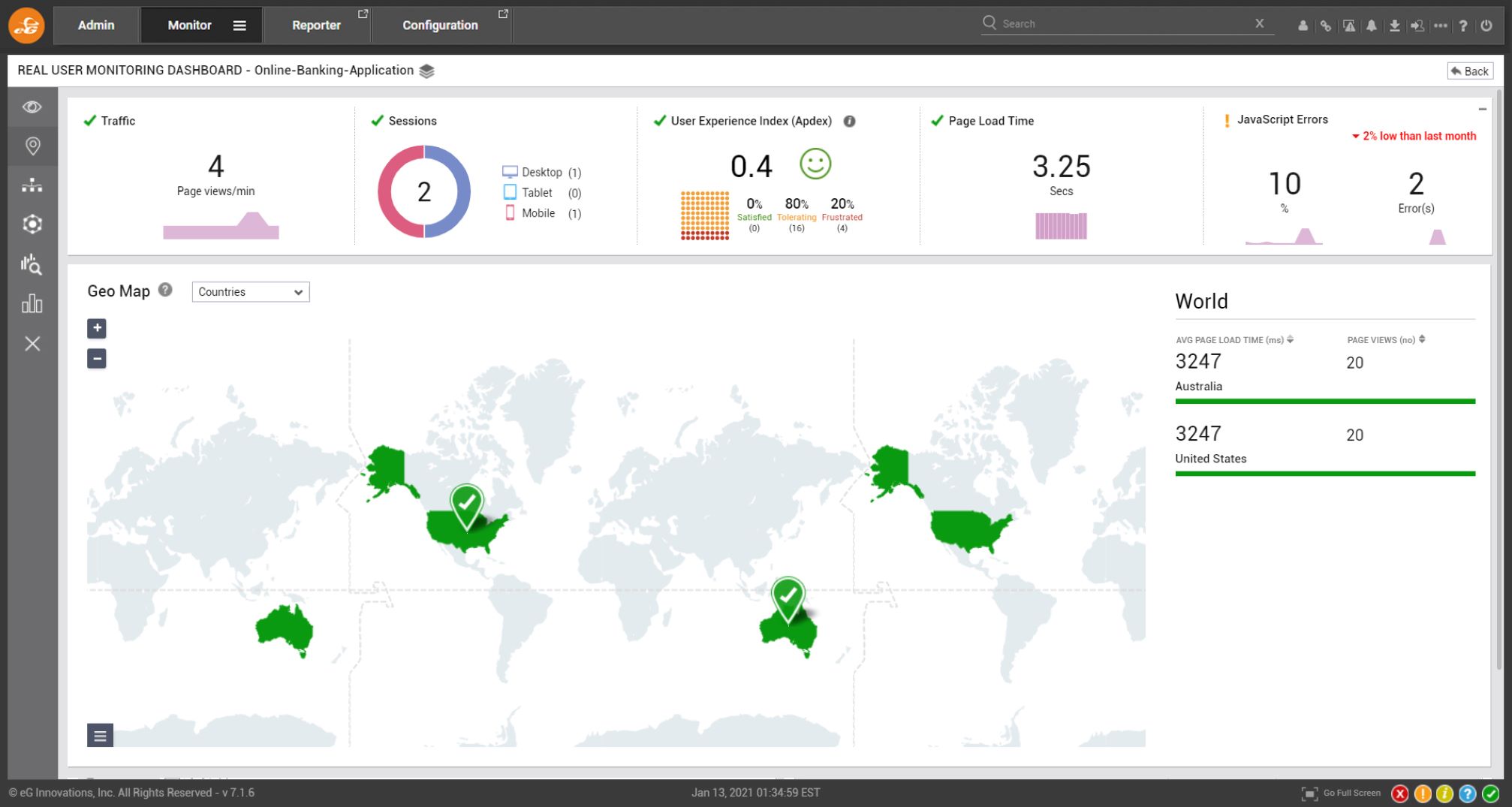Switch to the Admin tab
This screenshot has height=807, width=1512.
point(96,26)
